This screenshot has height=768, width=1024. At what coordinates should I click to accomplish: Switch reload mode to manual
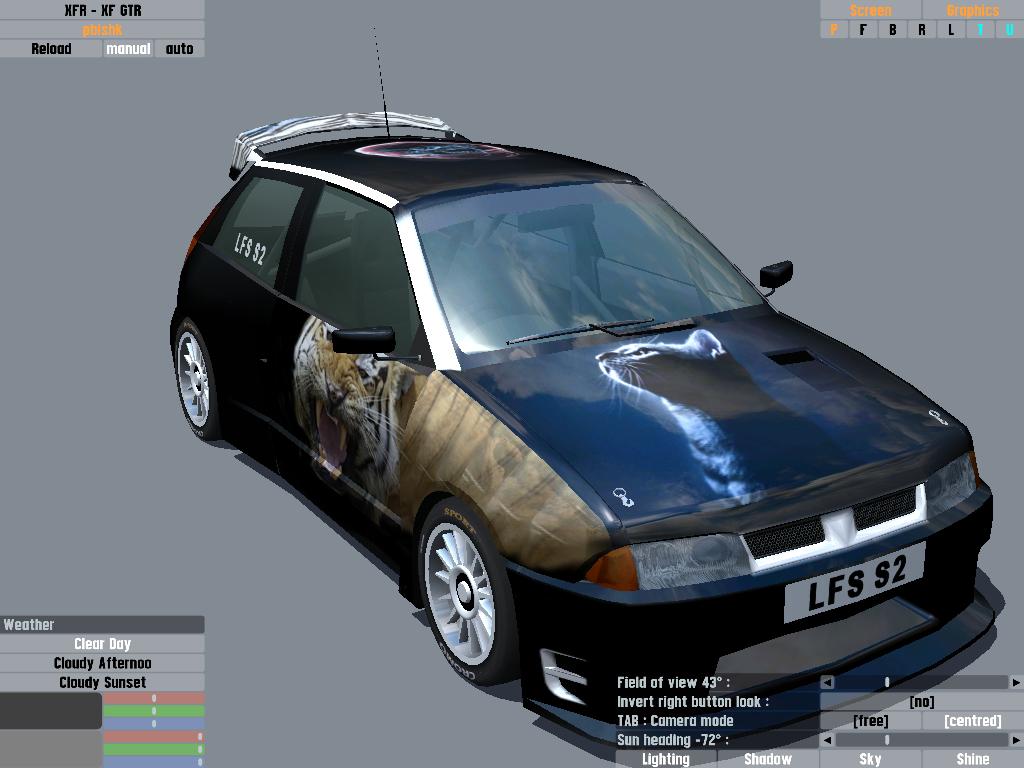click(x=128, y=48)
